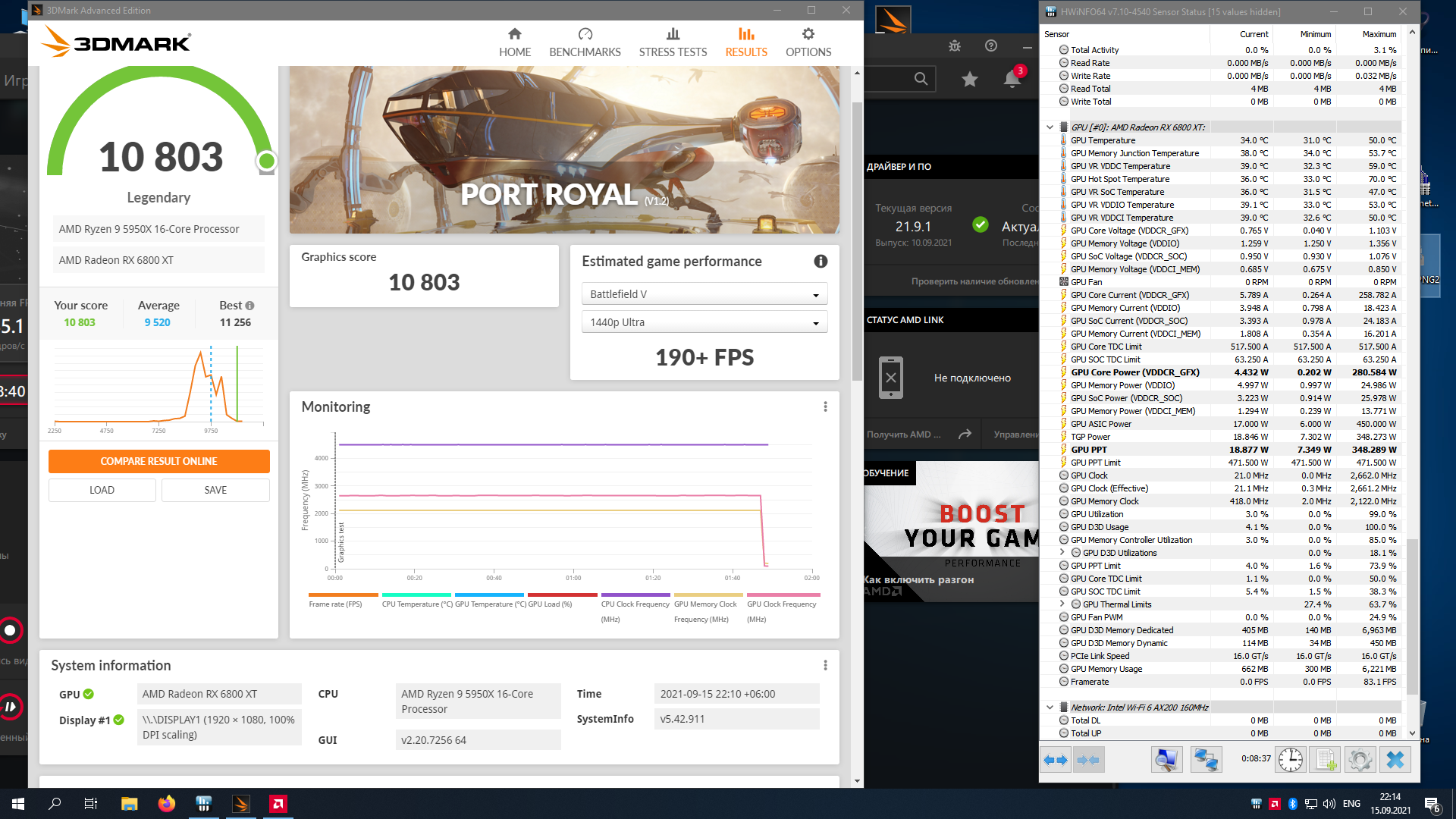Viewport: 1456px width, 819px height.
Task: Open the AMD notifications bell icon
Action: click(x=1012, y=79)
